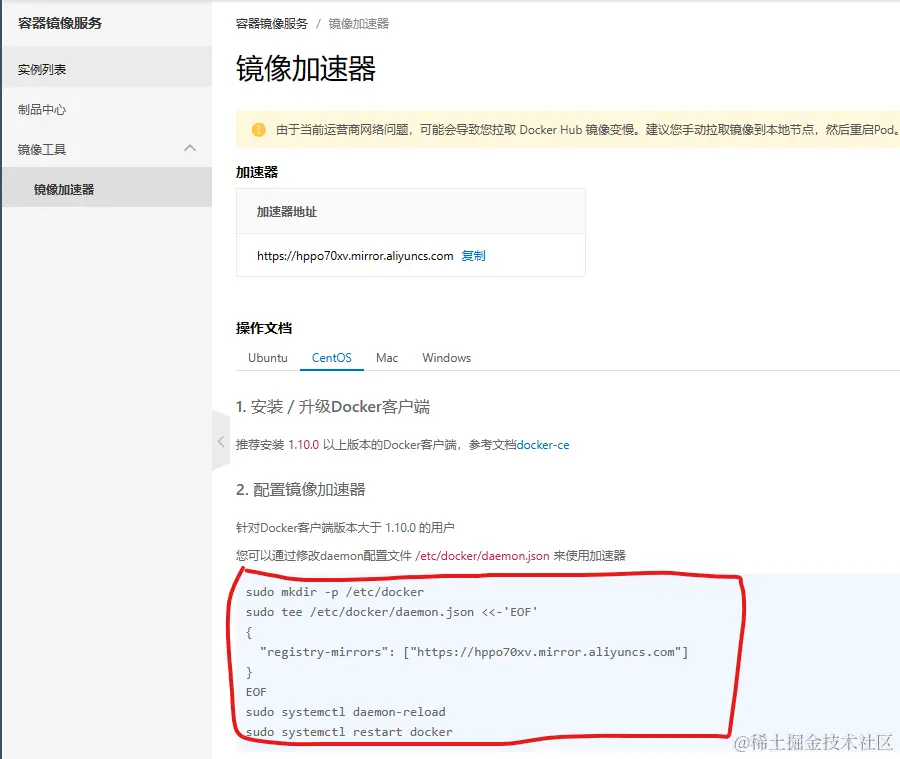The width and height of the screenshot is (900, 759).
Task: Click 容器镜像服务 breadcrumb link
Action: pos(271,24)
